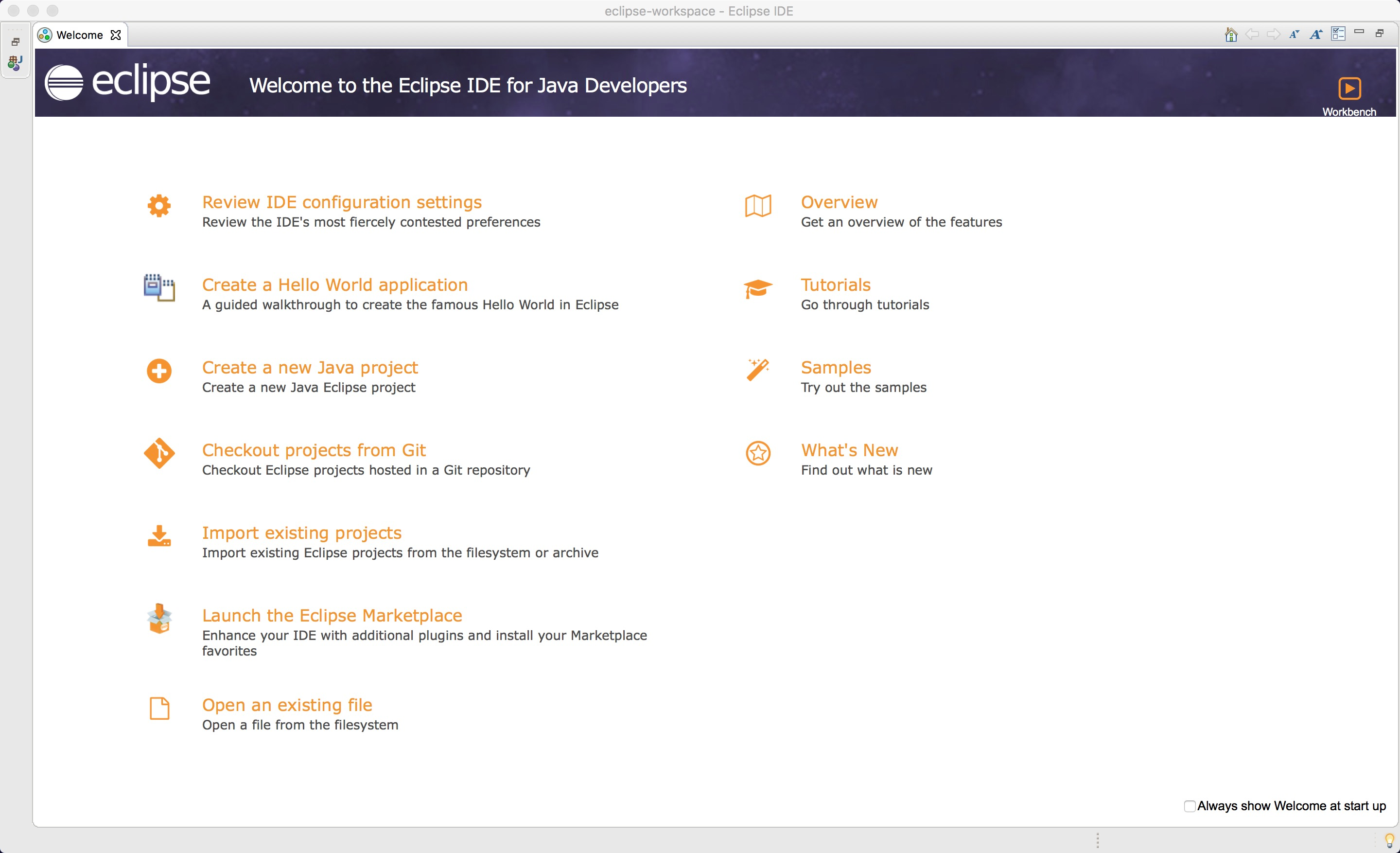Open Create a Hello World application link
1400x853 pixels.
click(335, 284)
